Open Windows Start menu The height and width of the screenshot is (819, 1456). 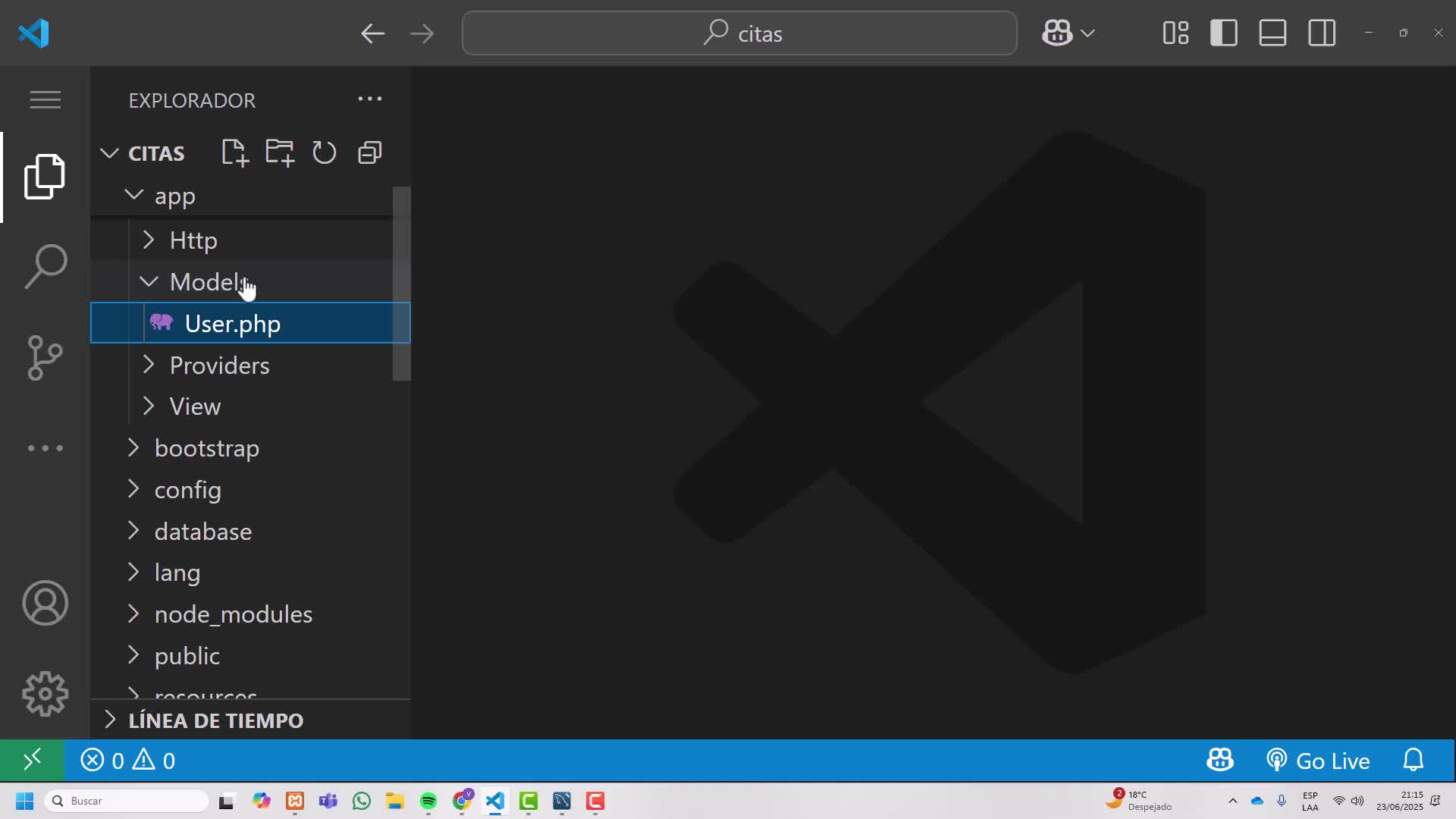24,801
